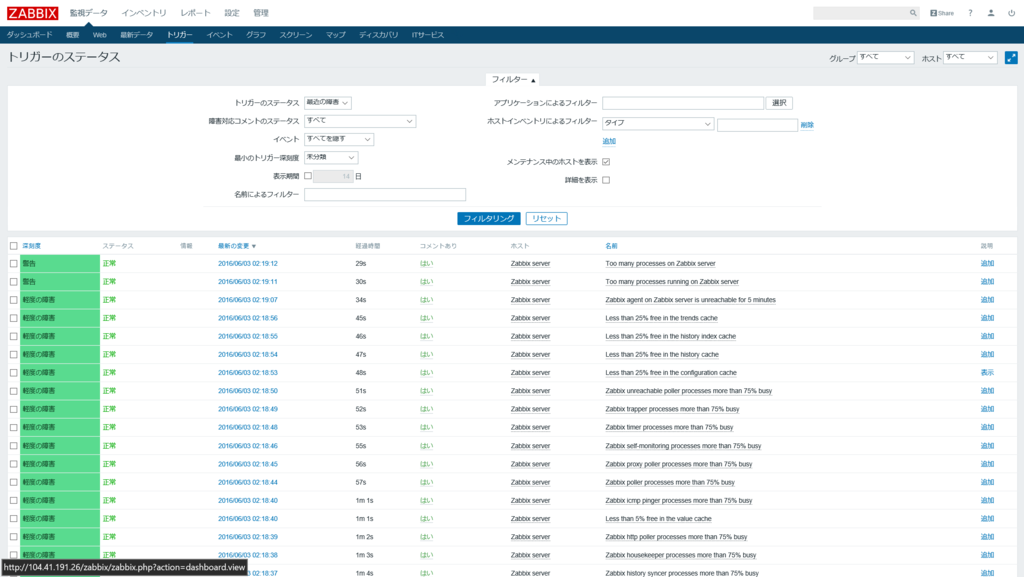Open the user profile icon
The width and height of the screenshot is (1024, 577).
pos(991,13)
